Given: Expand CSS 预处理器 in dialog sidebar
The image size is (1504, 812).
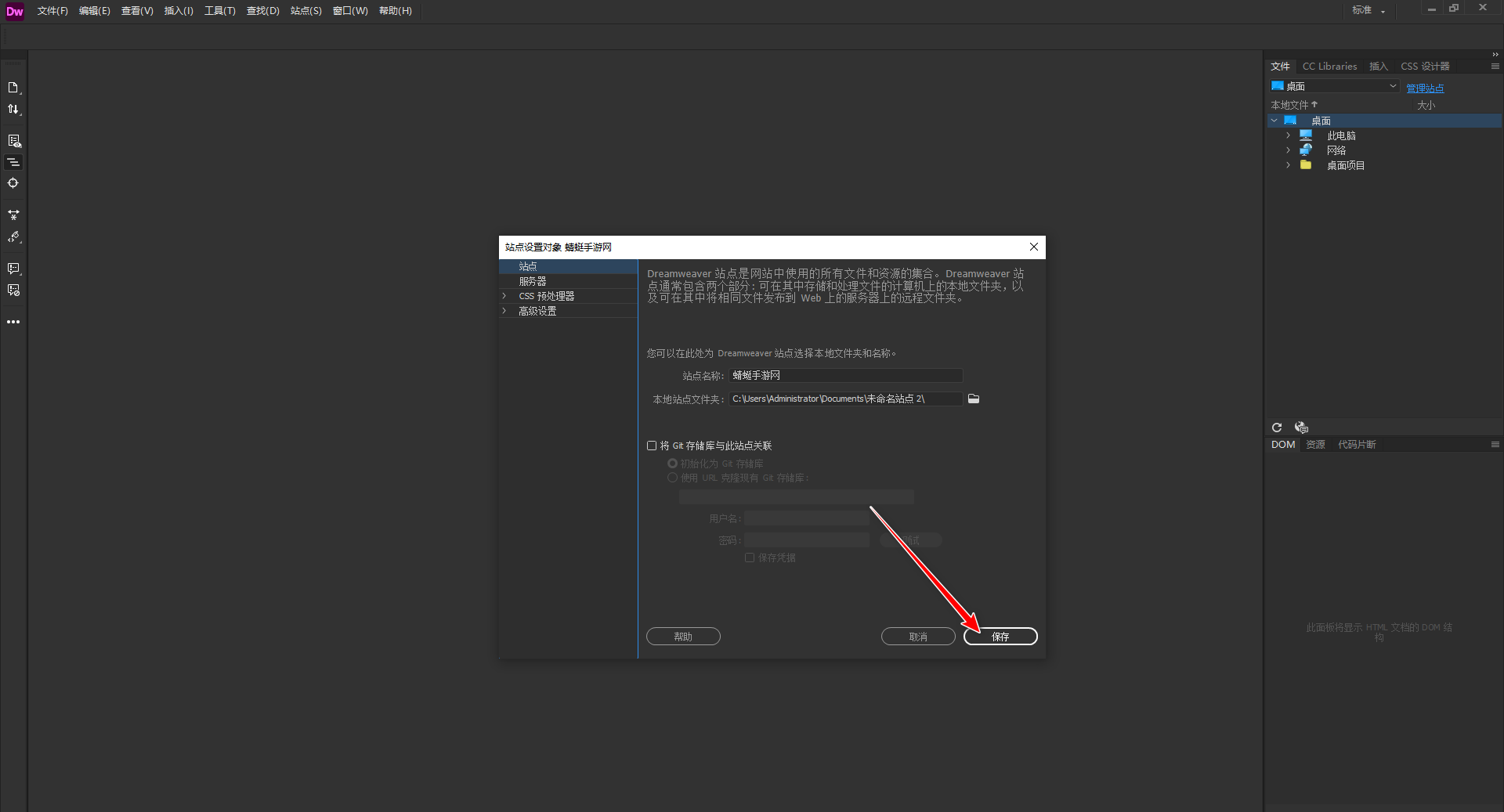Looking at the screenshot, I should tap(504, 296).
